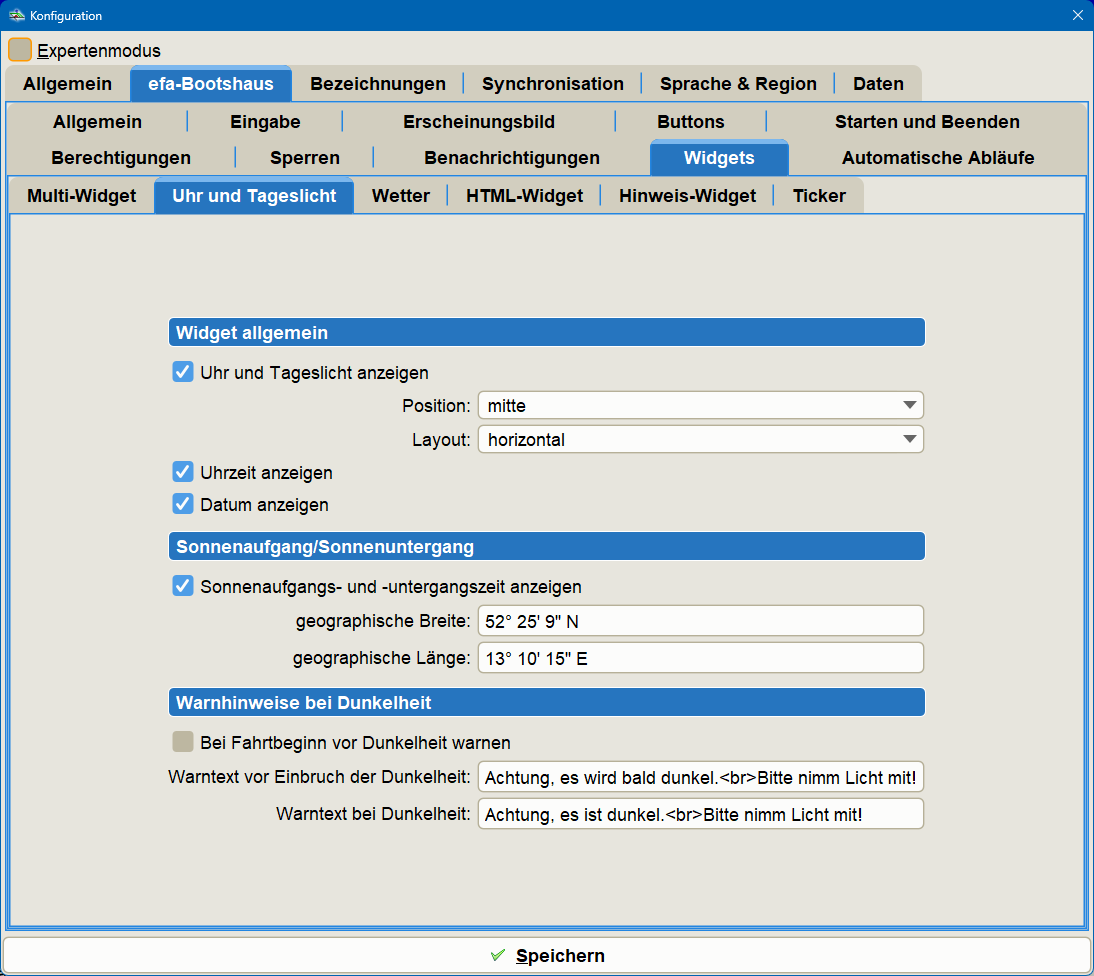Uncheck 'Uhr und Tageslicht anzeigen'

[x=183, y=372]
